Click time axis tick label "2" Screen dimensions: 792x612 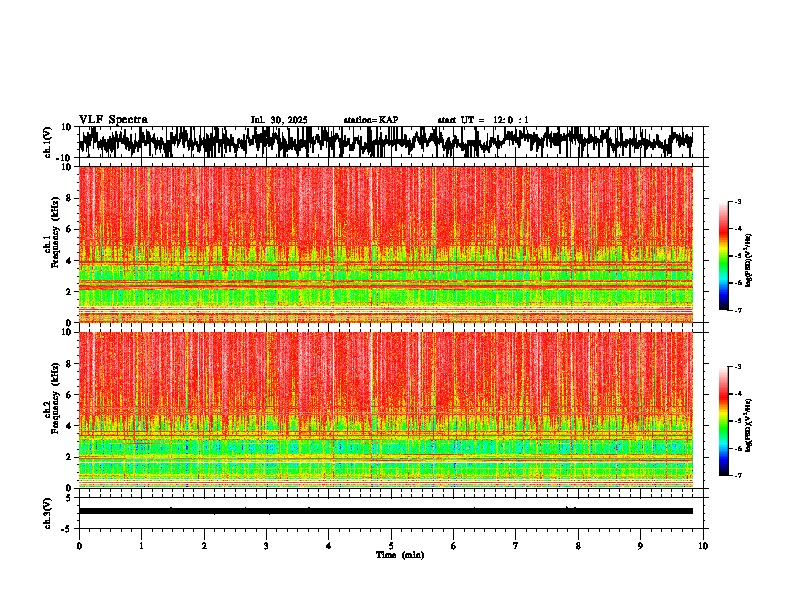204,546
